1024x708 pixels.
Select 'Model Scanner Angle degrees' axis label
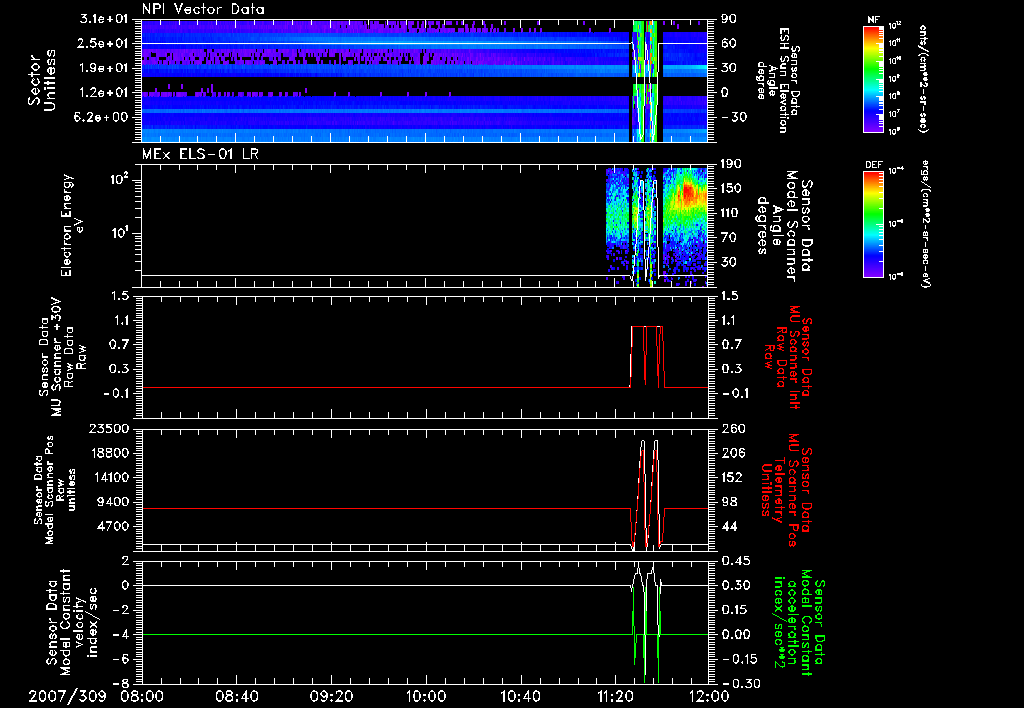(x=784, y=225)
